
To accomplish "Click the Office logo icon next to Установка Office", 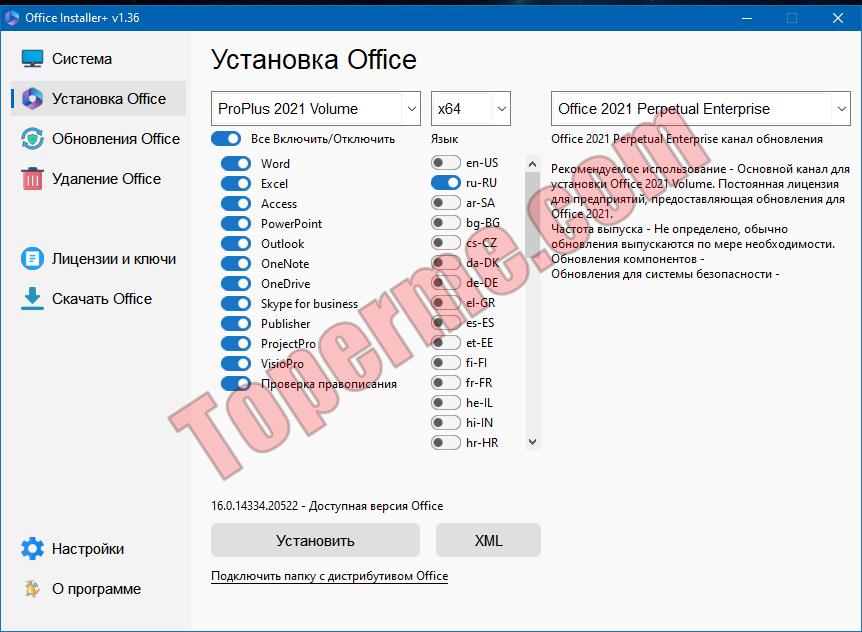I will tap(32, 99).
